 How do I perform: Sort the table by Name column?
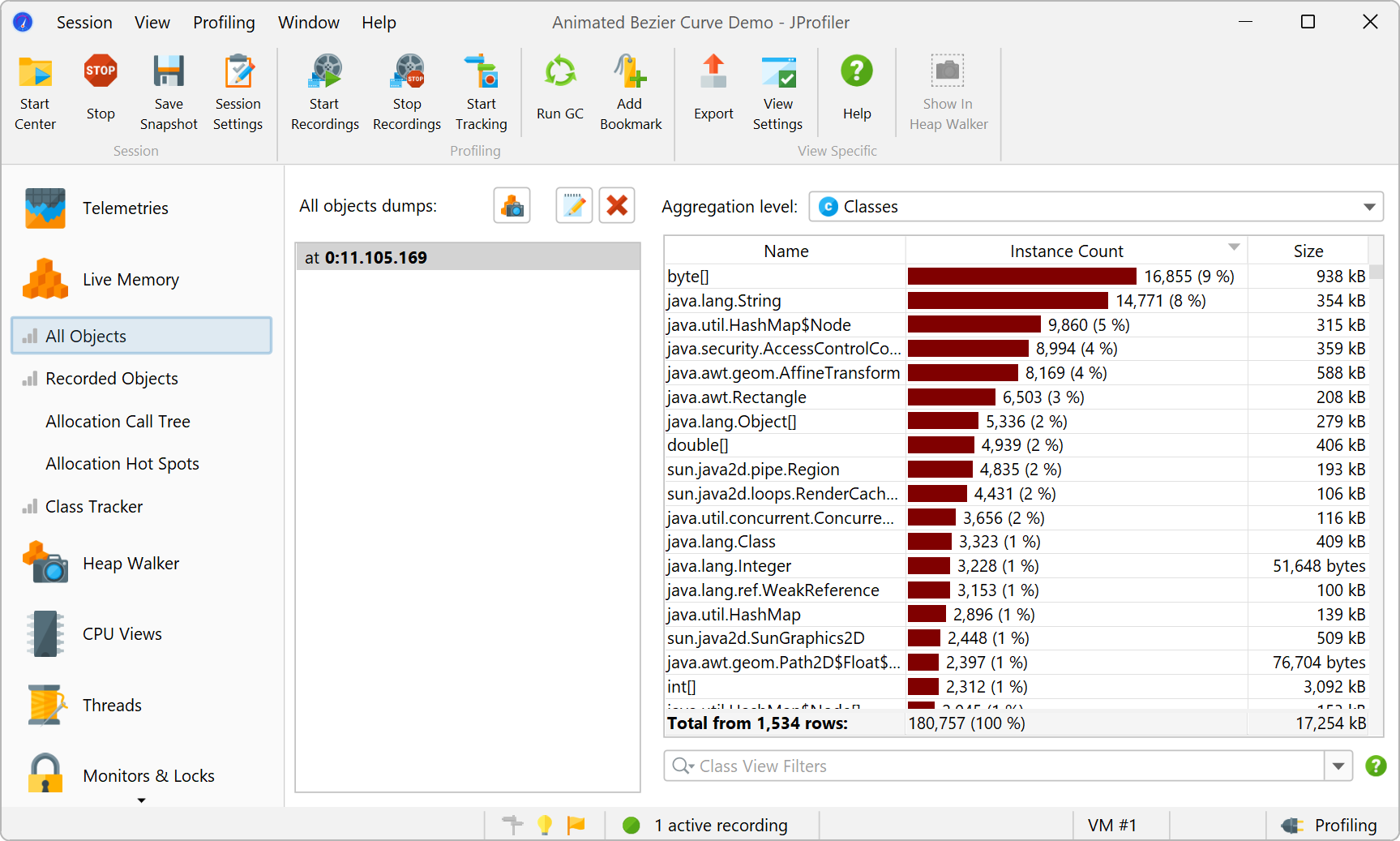(x=786, y=251)
